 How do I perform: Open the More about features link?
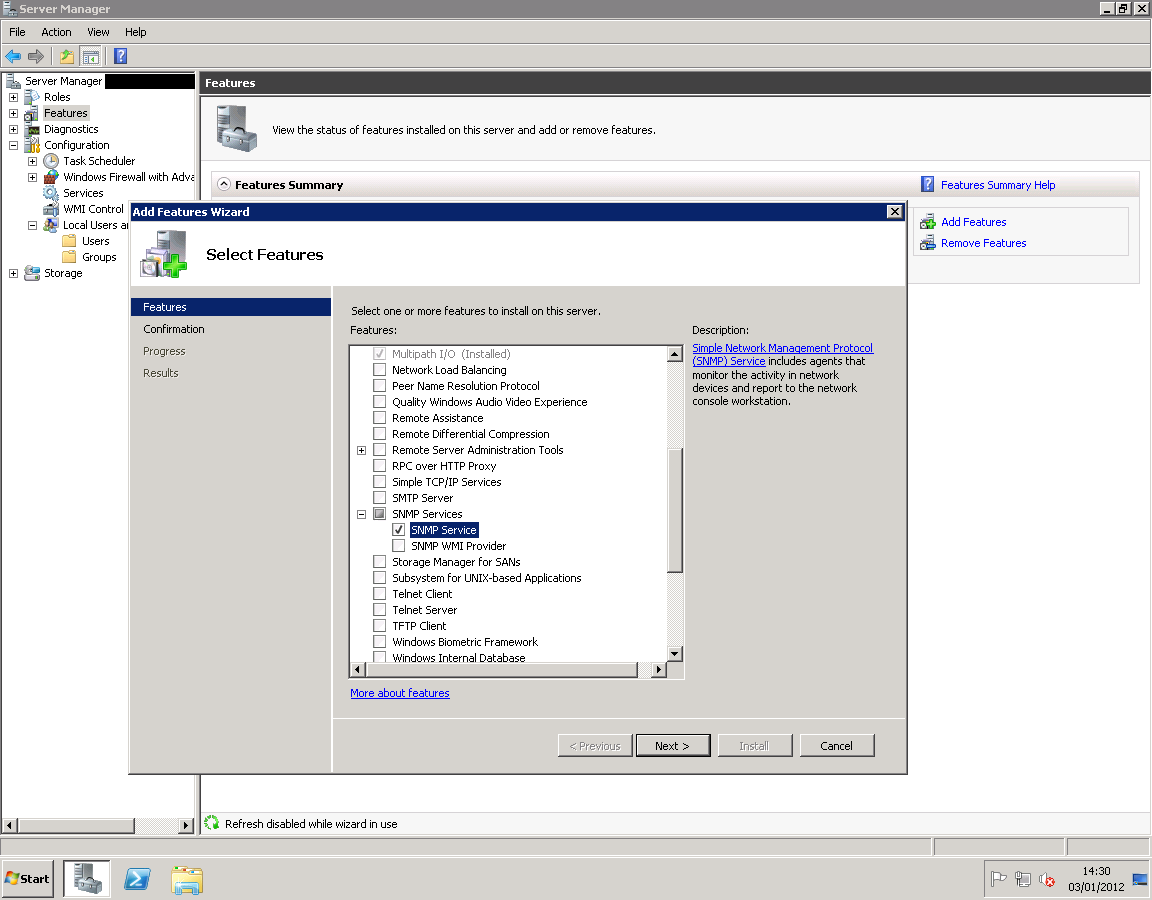(x=400, y=693)
